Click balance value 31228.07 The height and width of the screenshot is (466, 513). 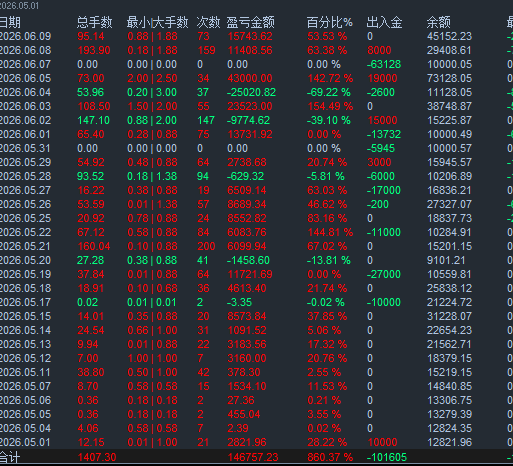(x=450, y=316)
